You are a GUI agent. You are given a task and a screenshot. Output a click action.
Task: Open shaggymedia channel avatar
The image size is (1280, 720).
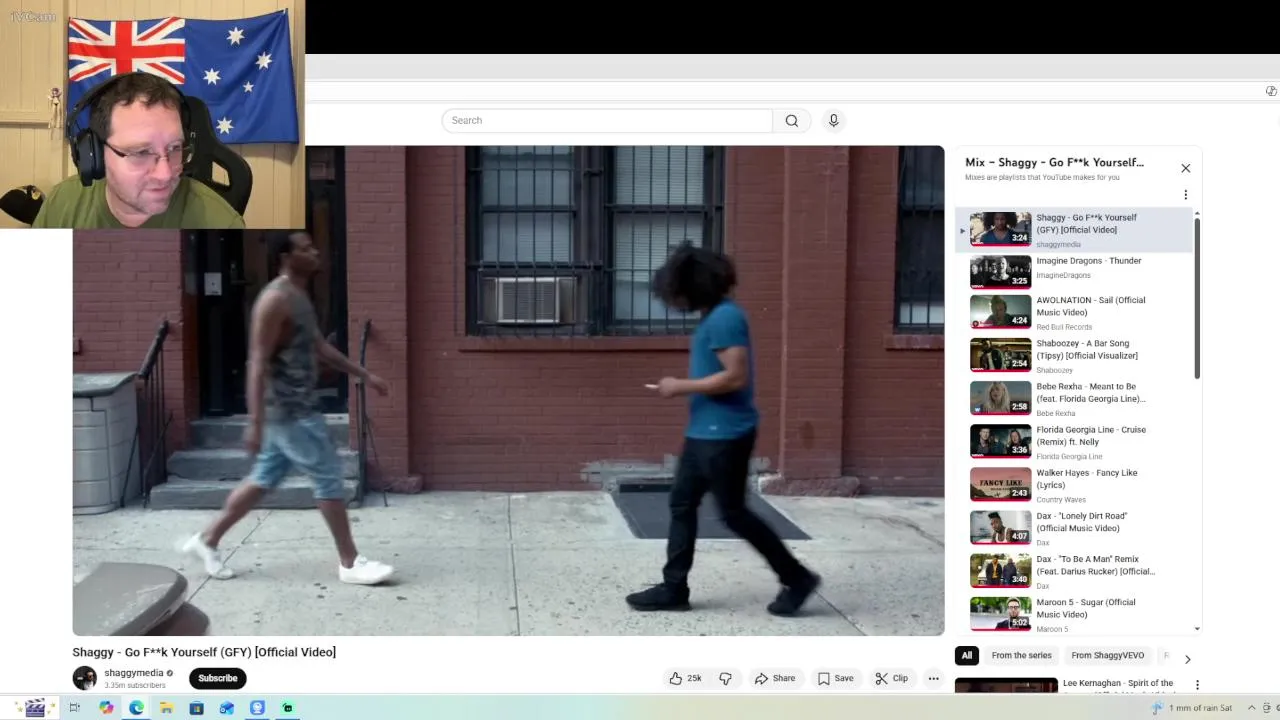coord(84,678)
